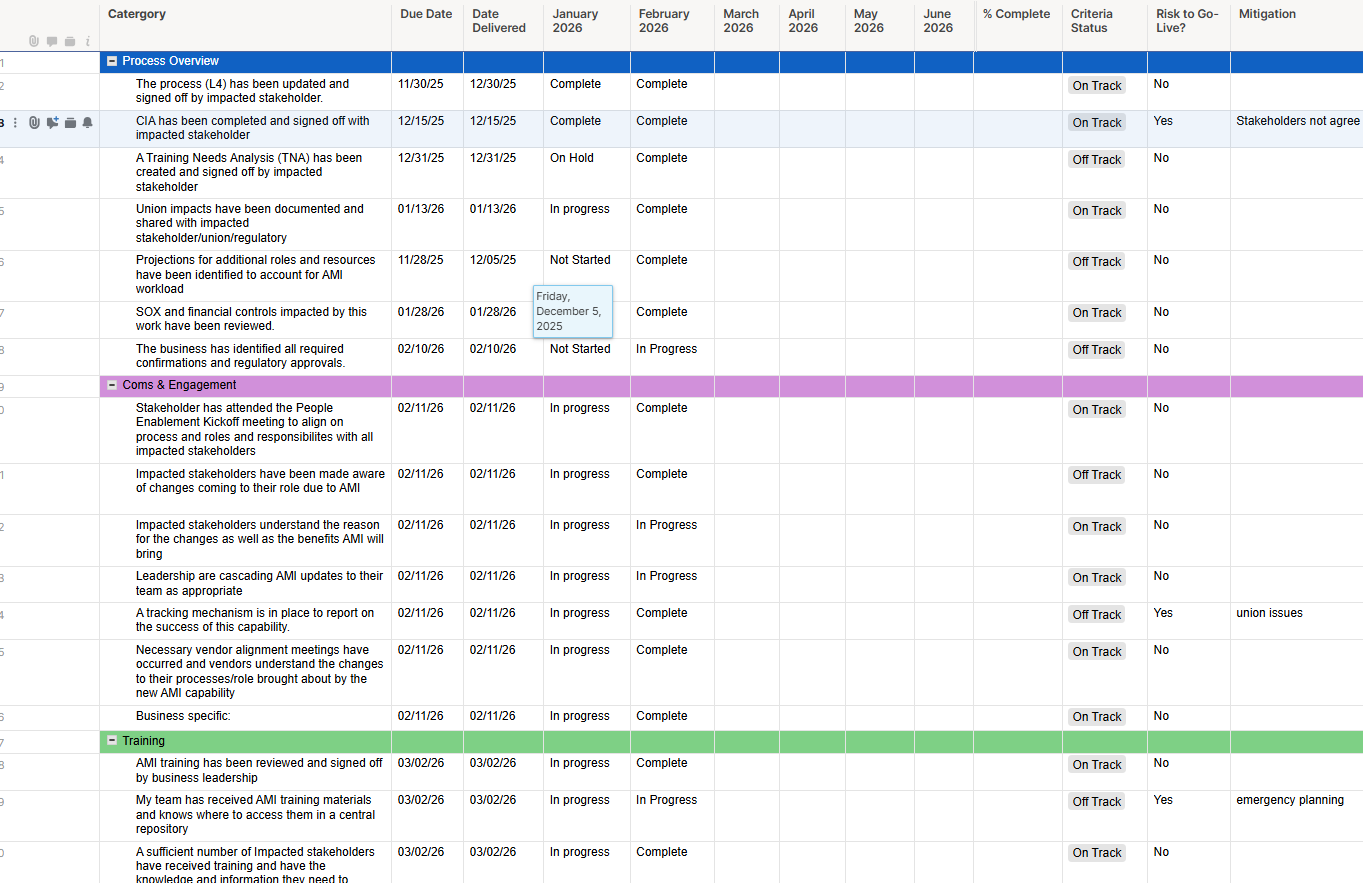Select 'Yes' risk cell in CIA row
Viewport: 1363px width, 883px height.
pyautogui.click(x=1189, y=129)
